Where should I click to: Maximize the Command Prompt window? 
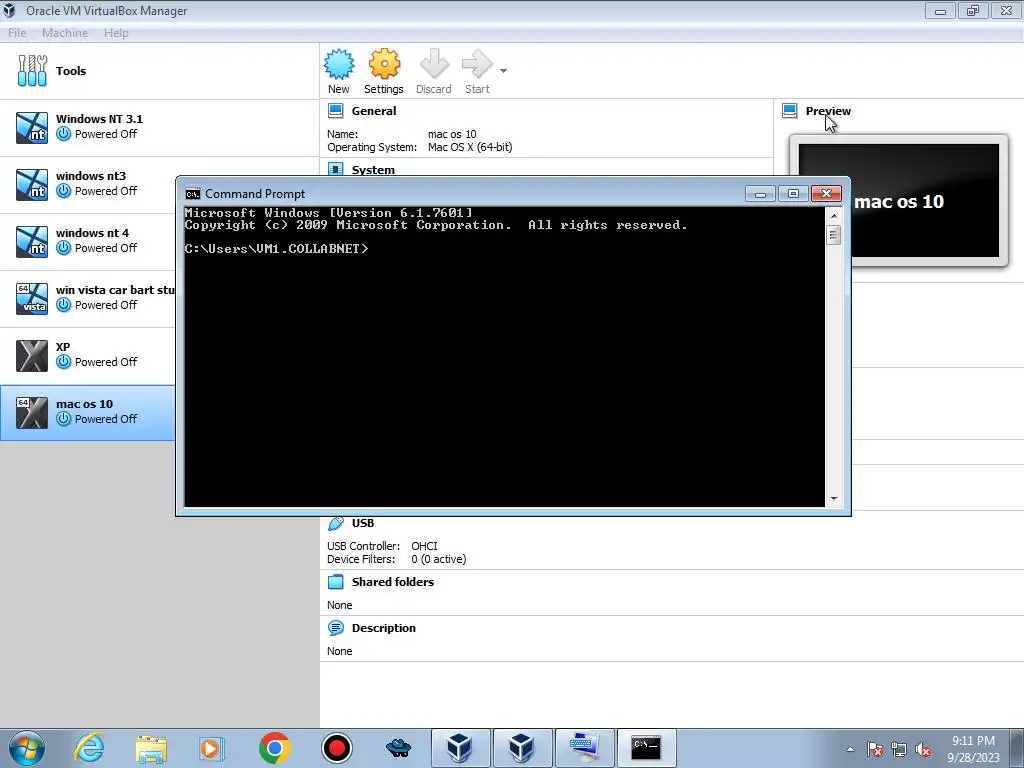[793, 194]
